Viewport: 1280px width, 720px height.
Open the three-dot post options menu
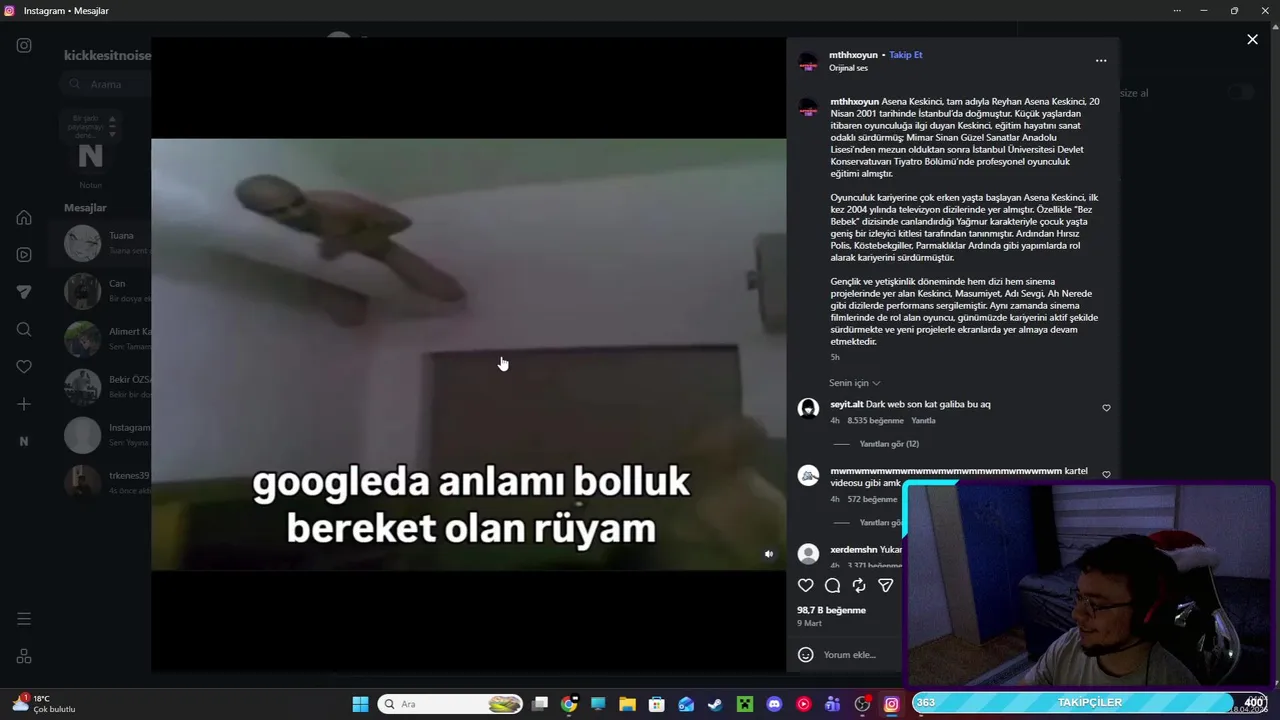1101,61
